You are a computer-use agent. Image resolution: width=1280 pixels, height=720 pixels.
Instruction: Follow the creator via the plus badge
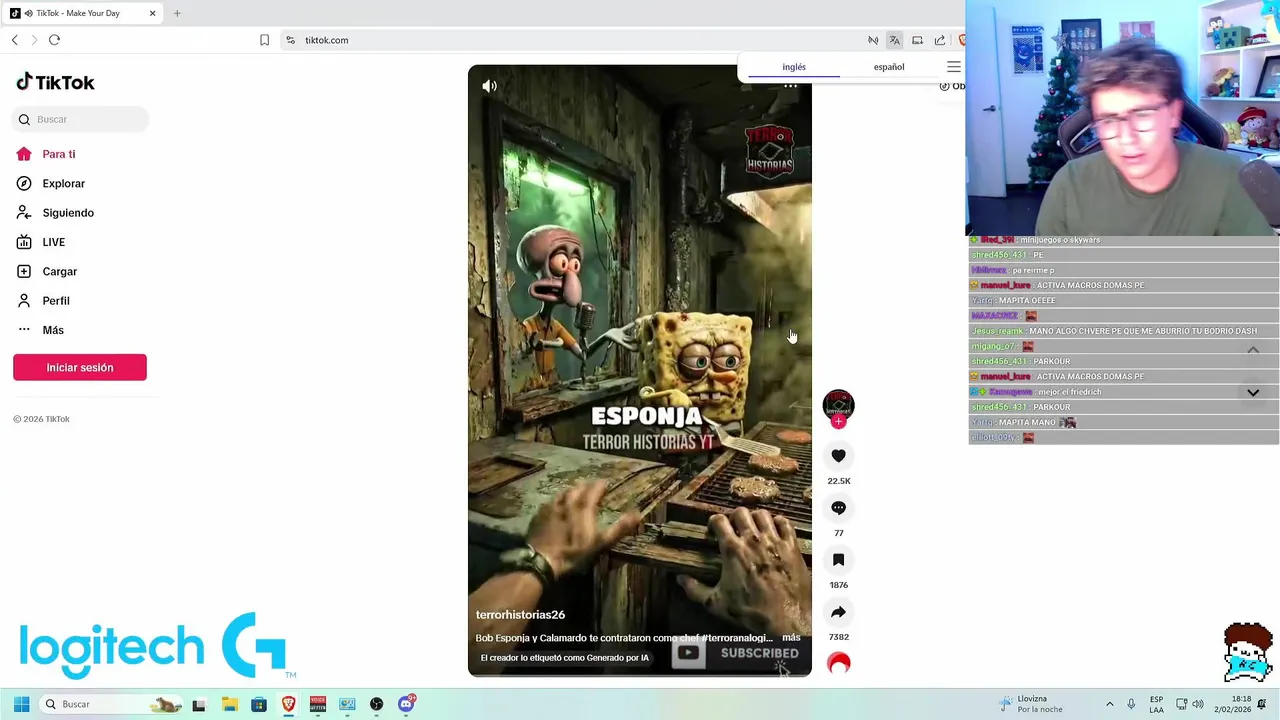click(x=838, y=422)
